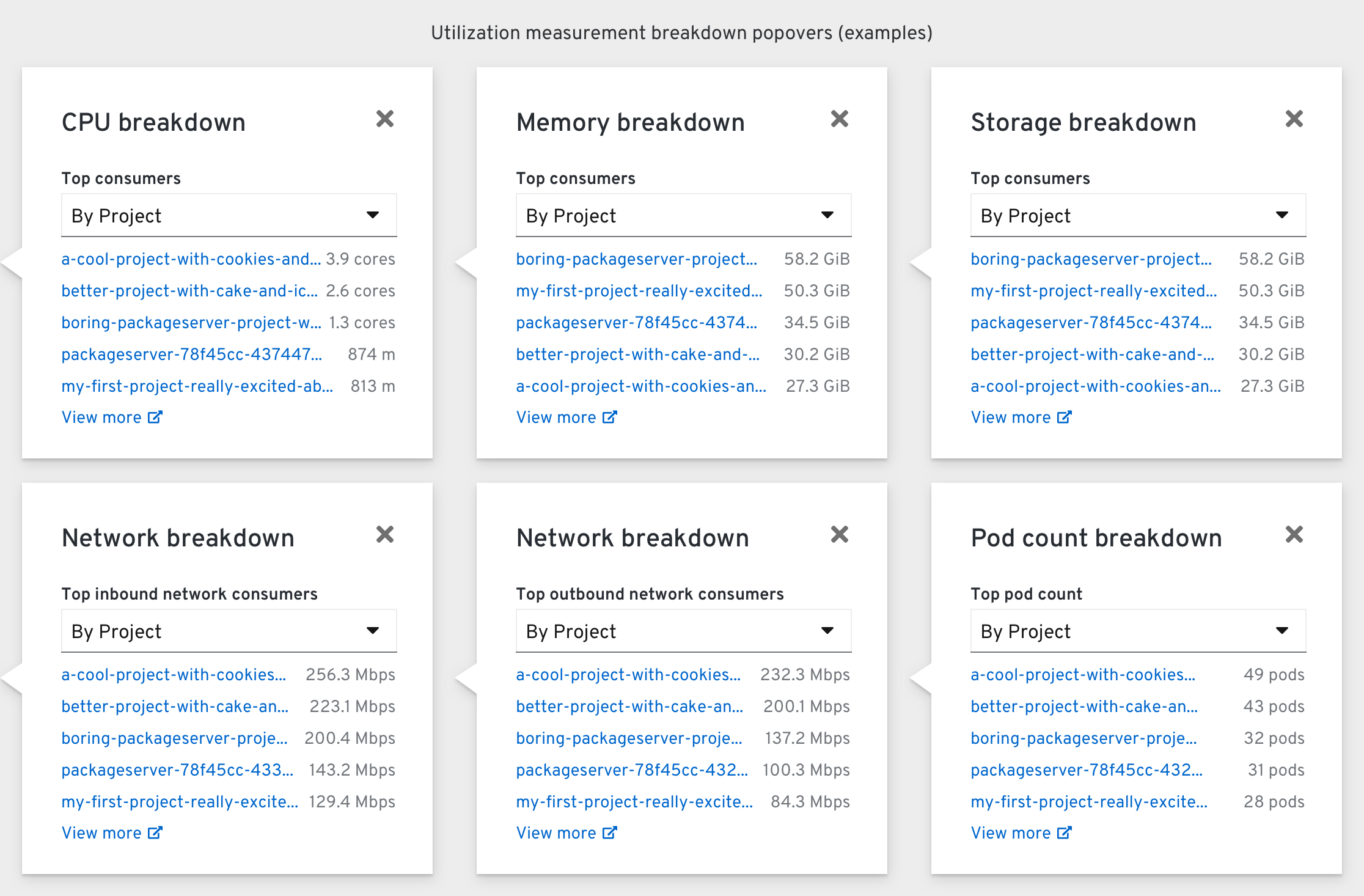Open packageserver-78f45cc link in Storage breakdown
Screen dimensions: 1364x896
1091,323
